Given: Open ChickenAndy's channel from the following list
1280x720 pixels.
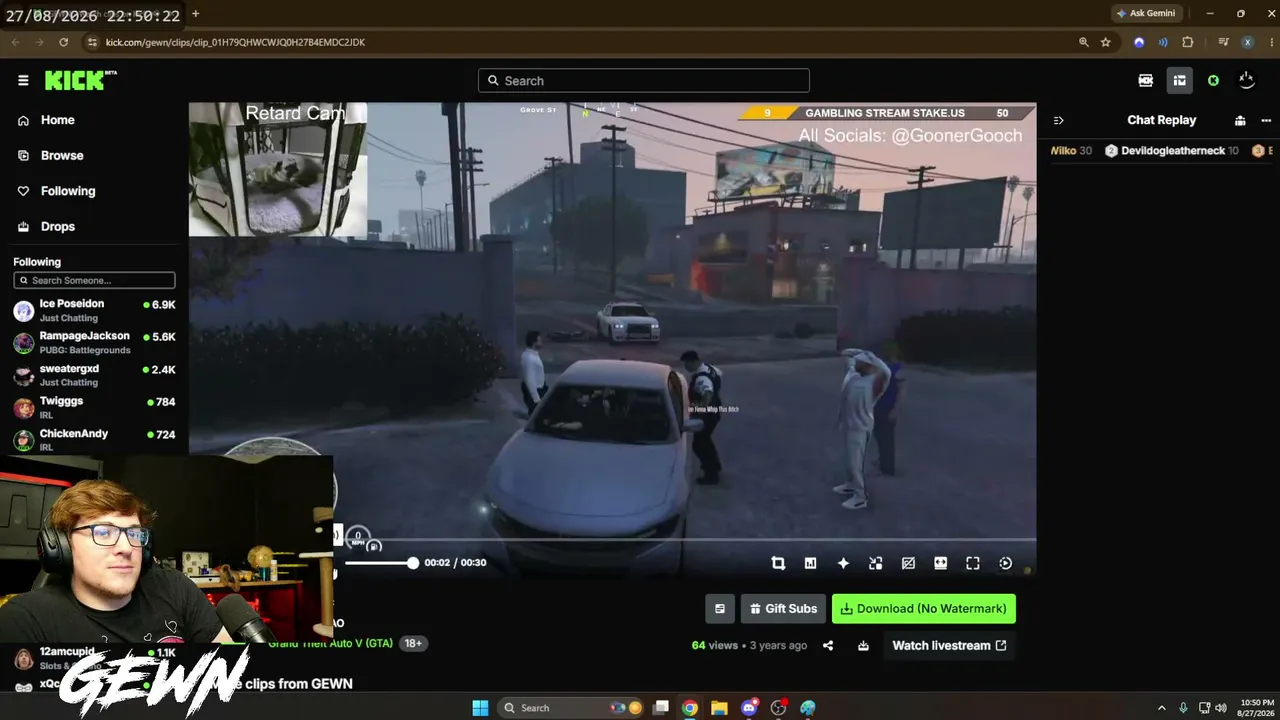Looking at the screenshot, I should (x=94, y=440).
